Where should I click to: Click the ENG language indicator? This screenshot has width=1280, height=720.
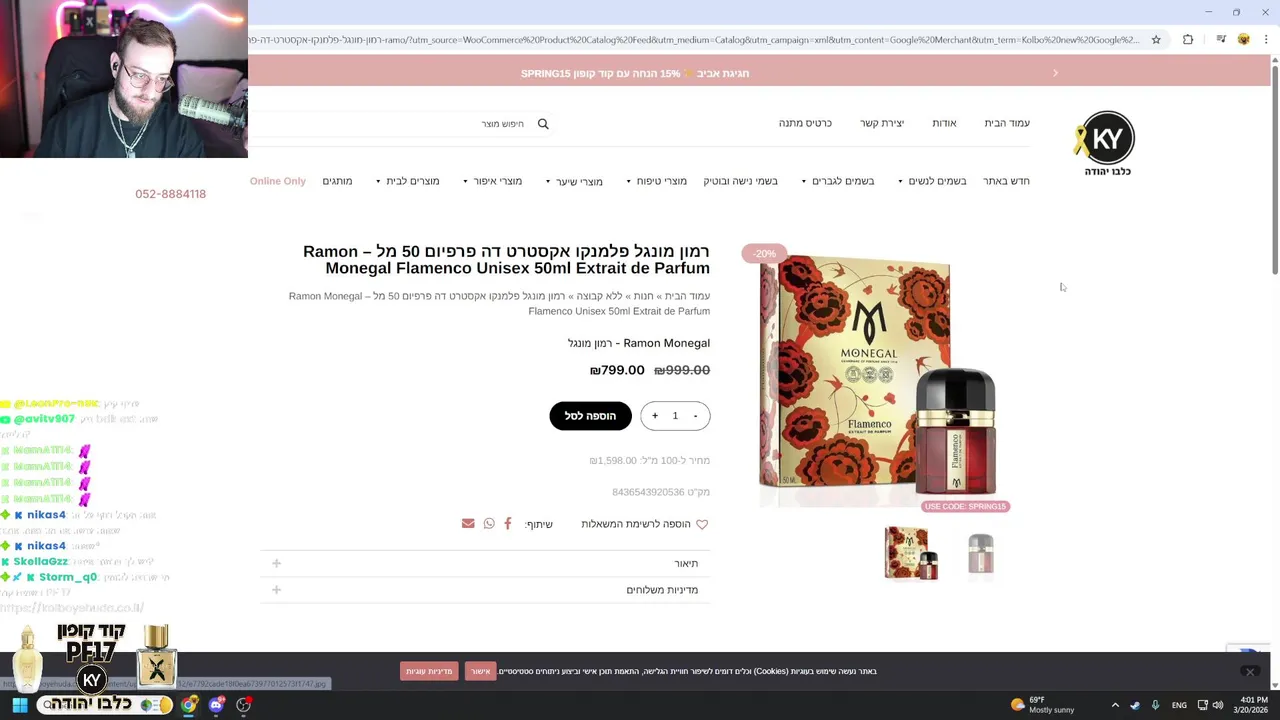pos(1179,705)
